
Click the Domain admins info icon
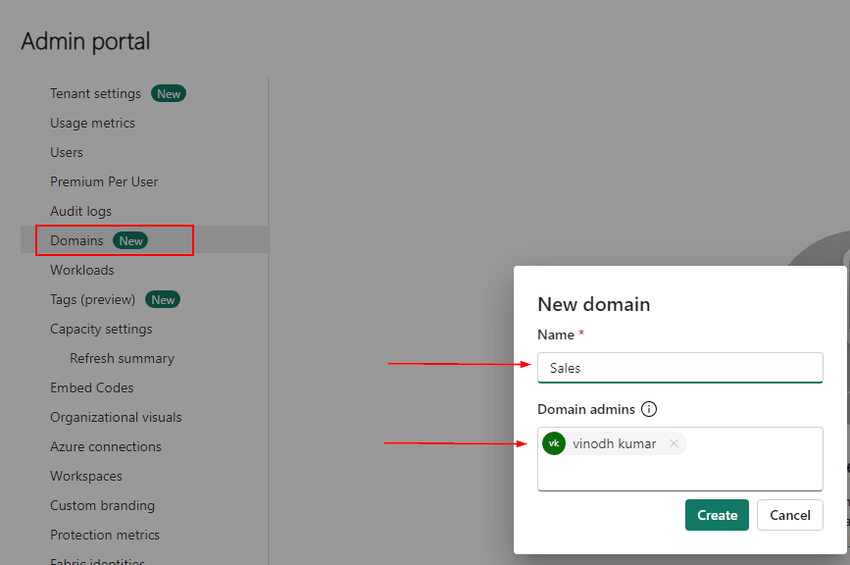click(648, 409)
